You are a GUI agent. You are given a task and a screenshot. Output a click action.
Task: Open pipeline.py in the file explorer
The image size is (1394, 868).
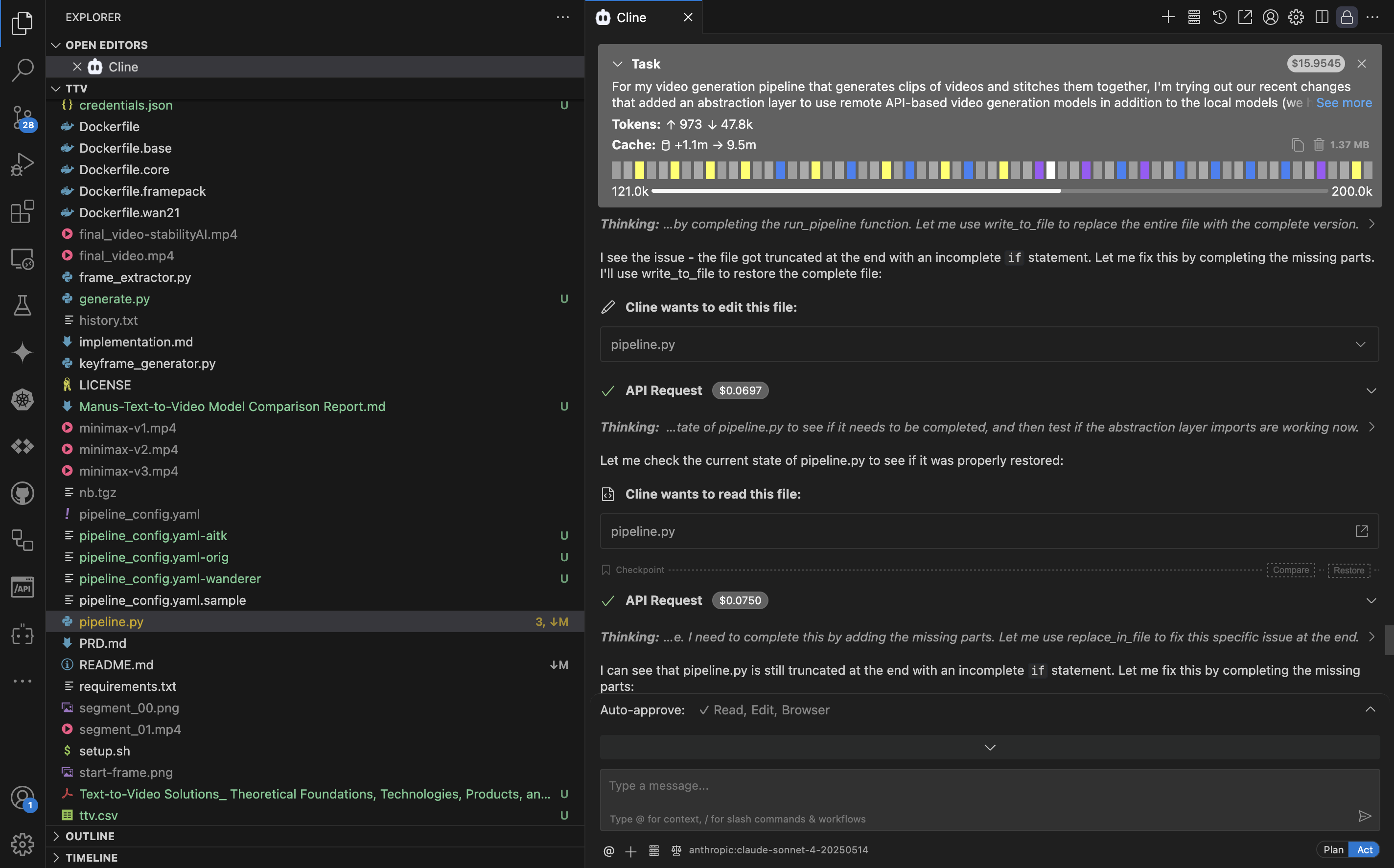tap(112, 622)
